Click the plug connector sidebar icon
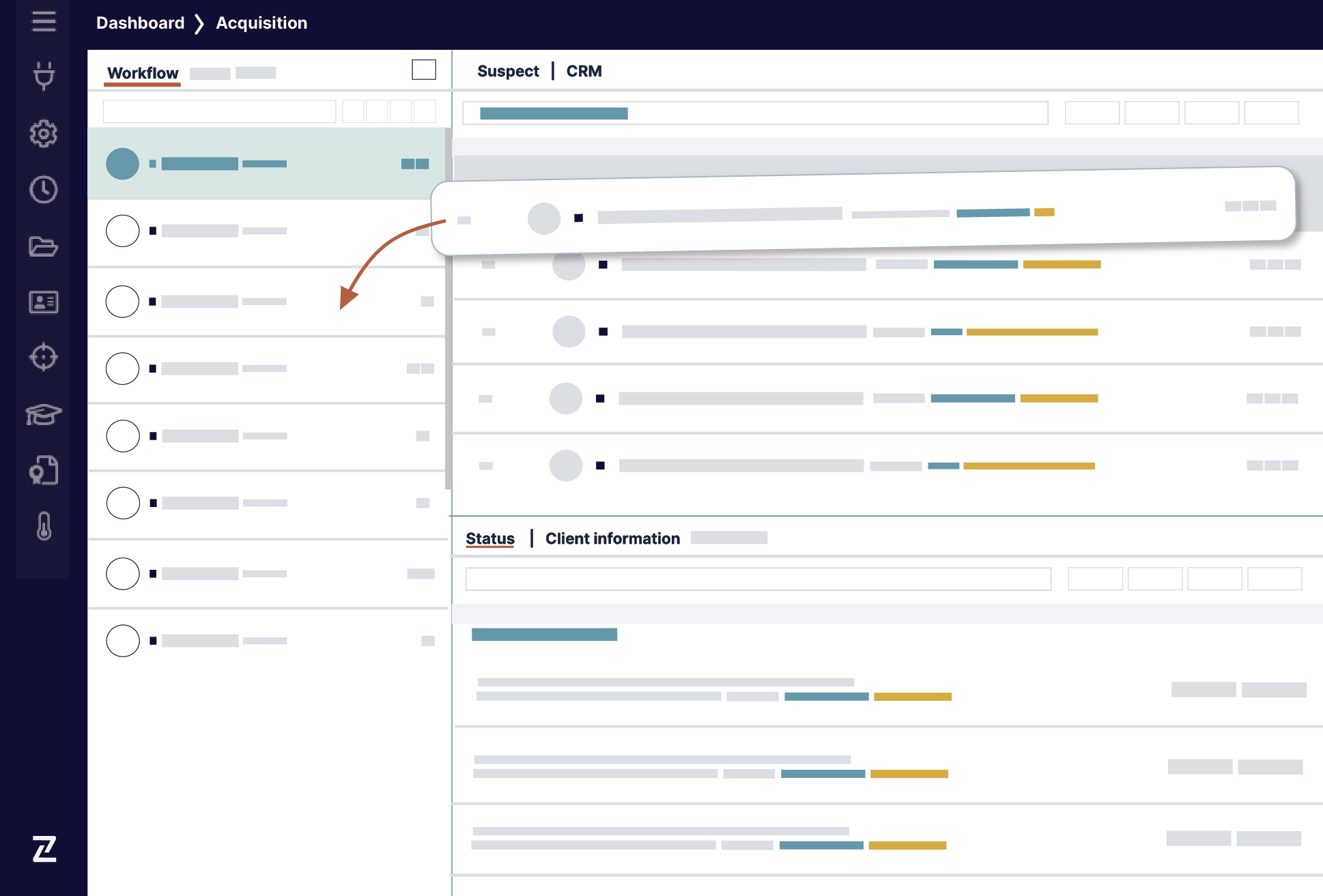Viewport: 1323px width, 896px height. pos(44,76)
